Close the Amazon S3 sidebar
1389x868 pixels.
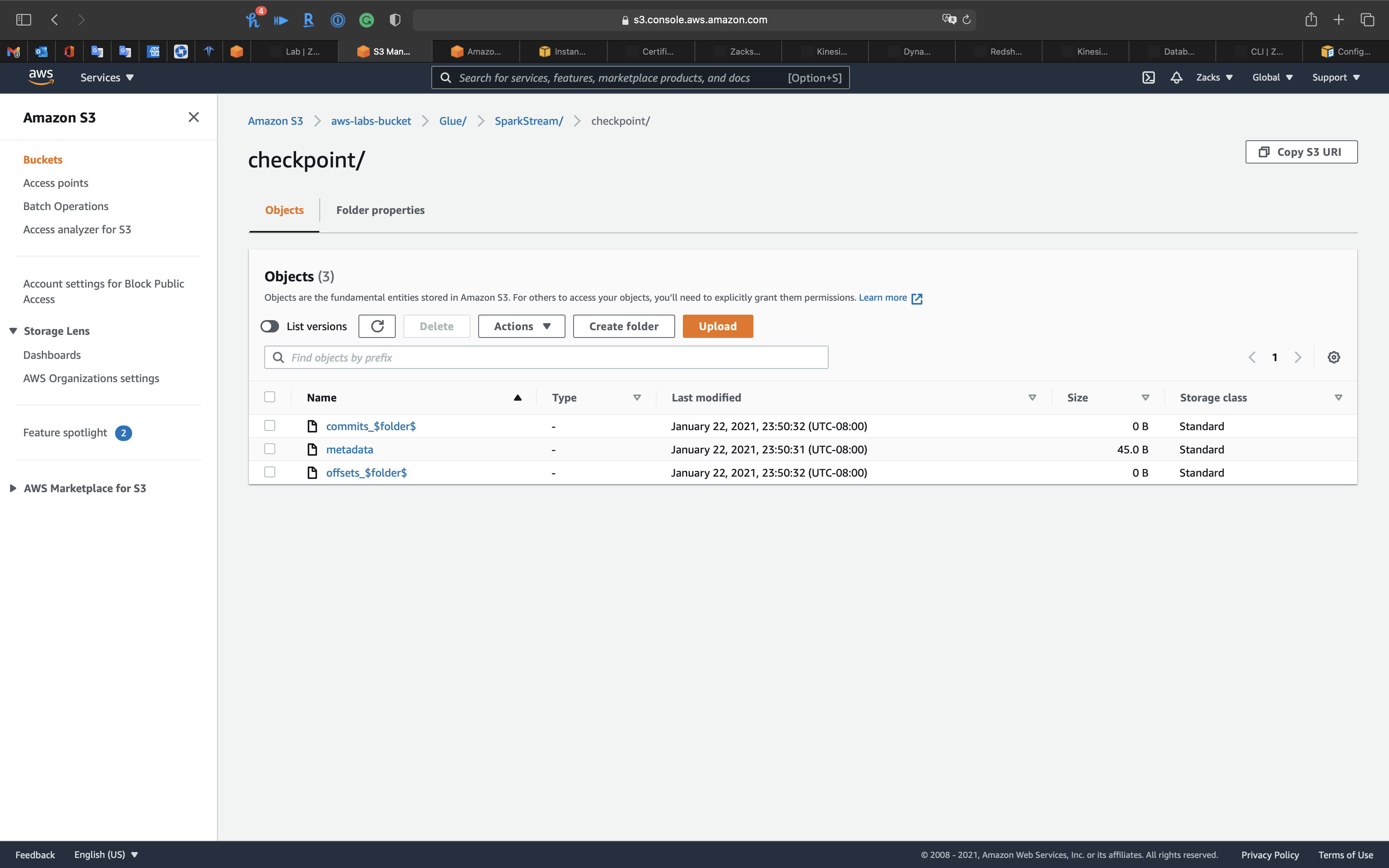(193, 117)
